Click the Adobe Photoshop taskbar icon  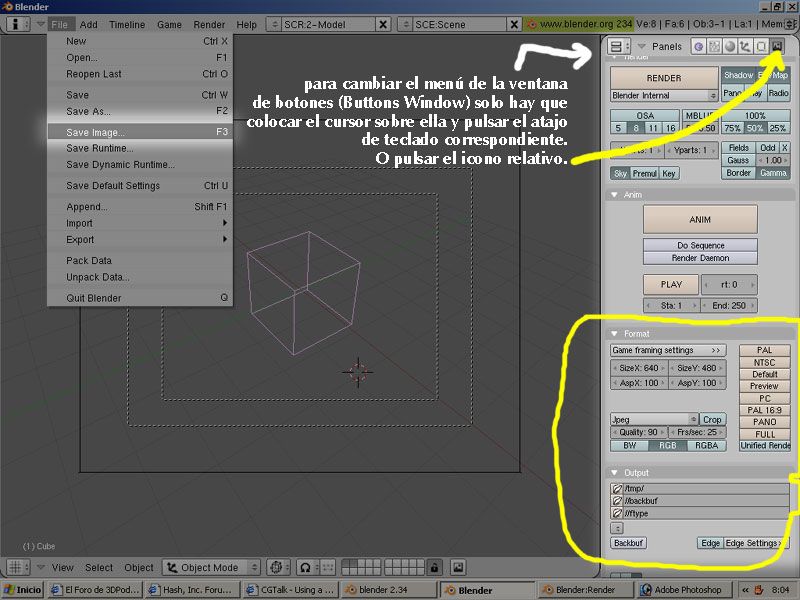646,589
